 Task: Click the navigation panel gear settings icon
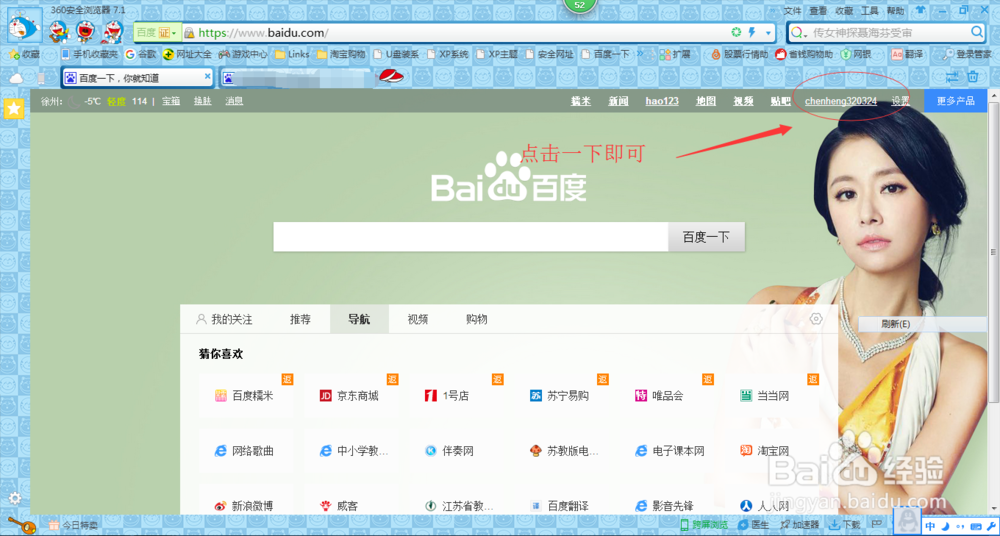[x=816, y=318]
